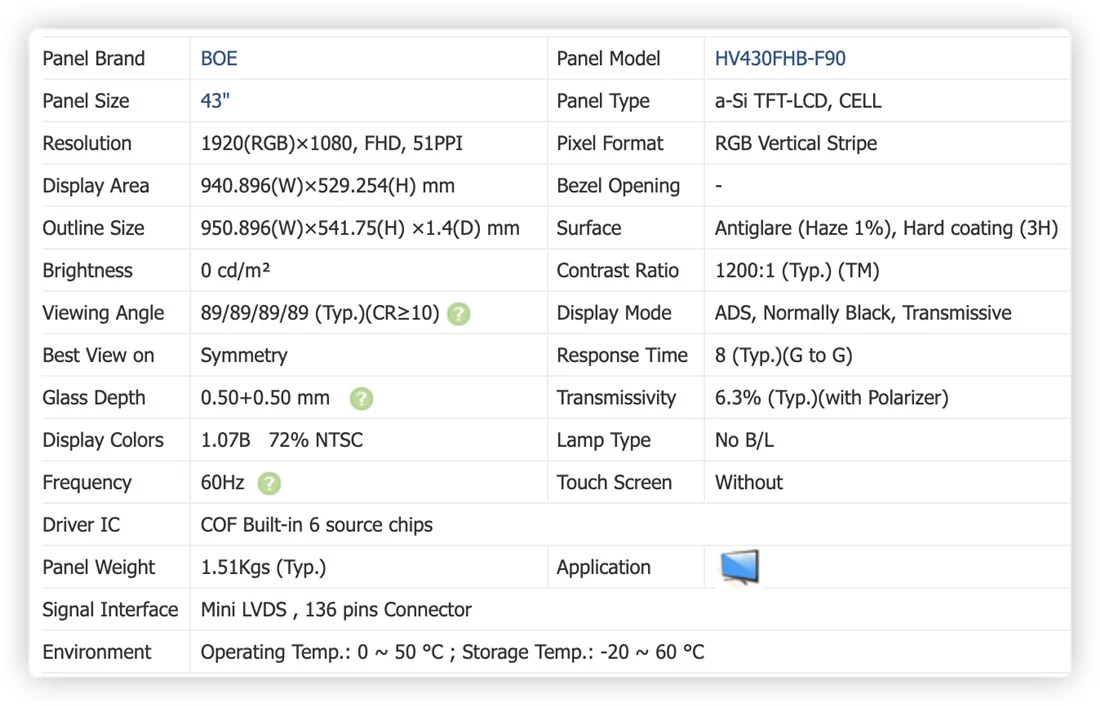The height and width of the screenshot is (706, 1100).
Task: Click the Surface label
Action: pyautogui.click(x=589, y=228)
